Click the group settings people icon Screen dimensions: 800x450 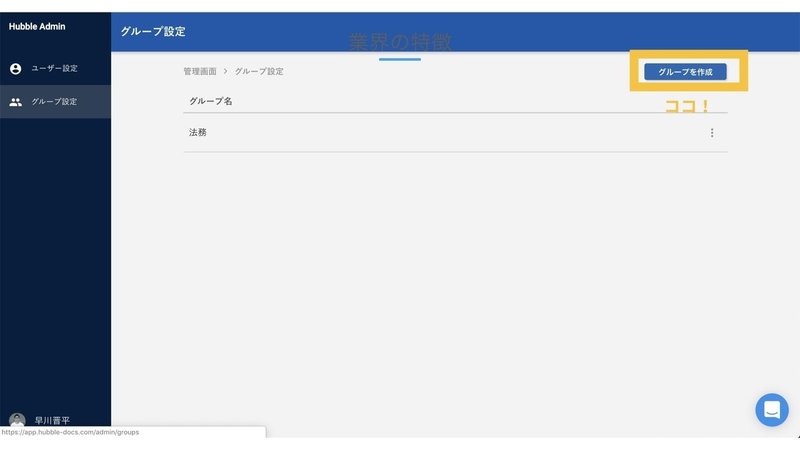coord(15,102)
